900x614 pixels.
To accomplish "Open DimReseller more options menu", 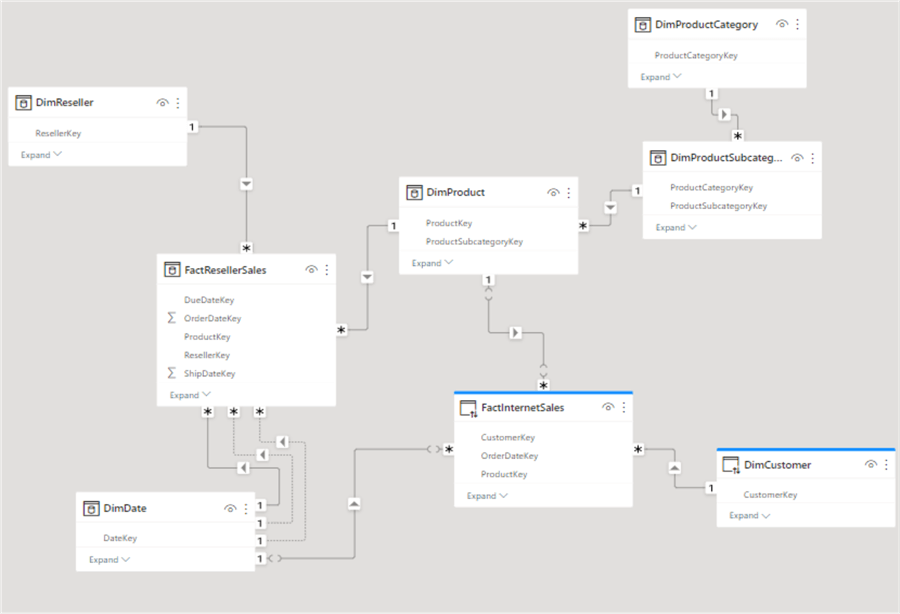I will pos(178,103).
